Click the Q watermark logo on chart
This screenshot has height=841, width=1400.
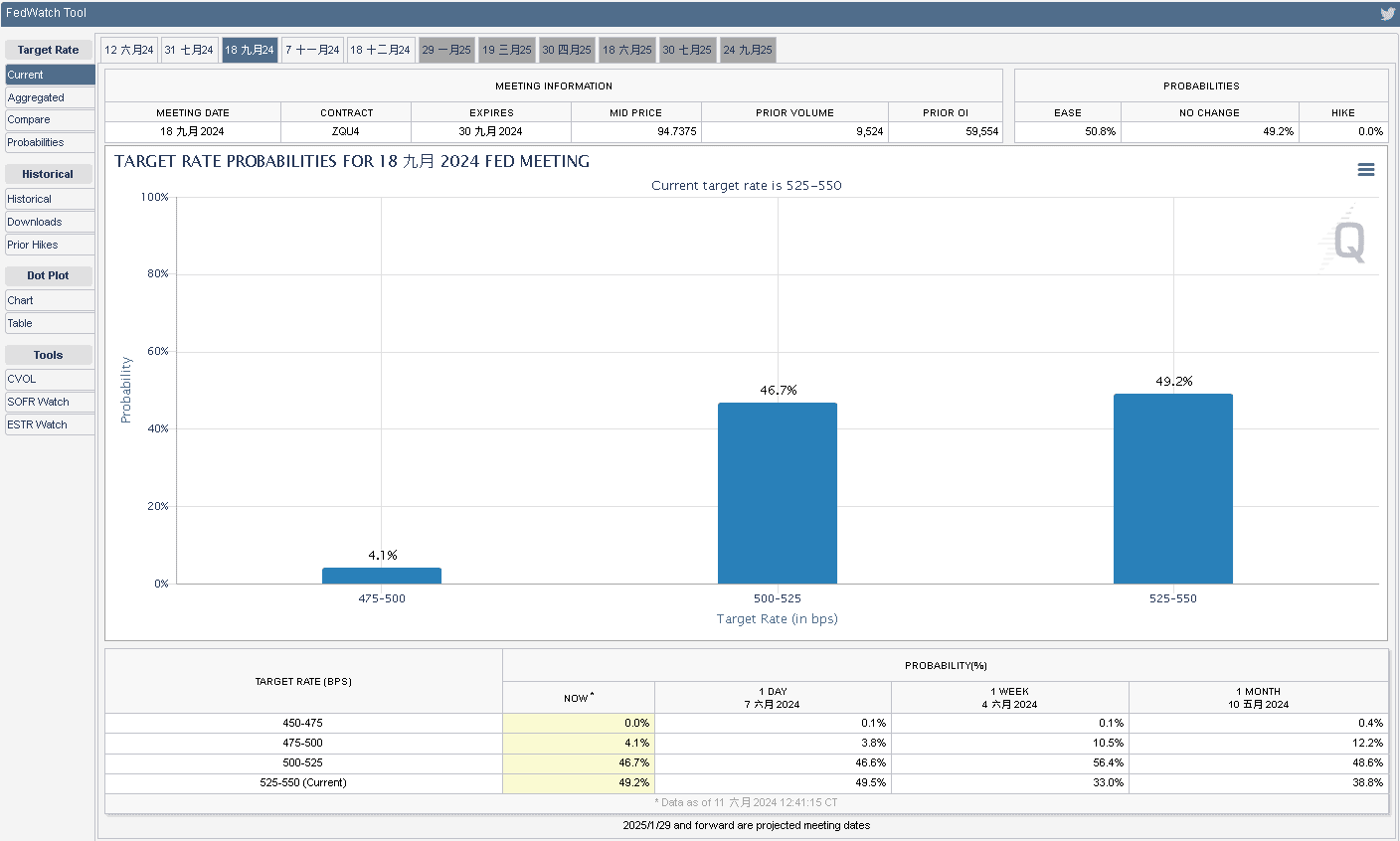coord(1347,241)
